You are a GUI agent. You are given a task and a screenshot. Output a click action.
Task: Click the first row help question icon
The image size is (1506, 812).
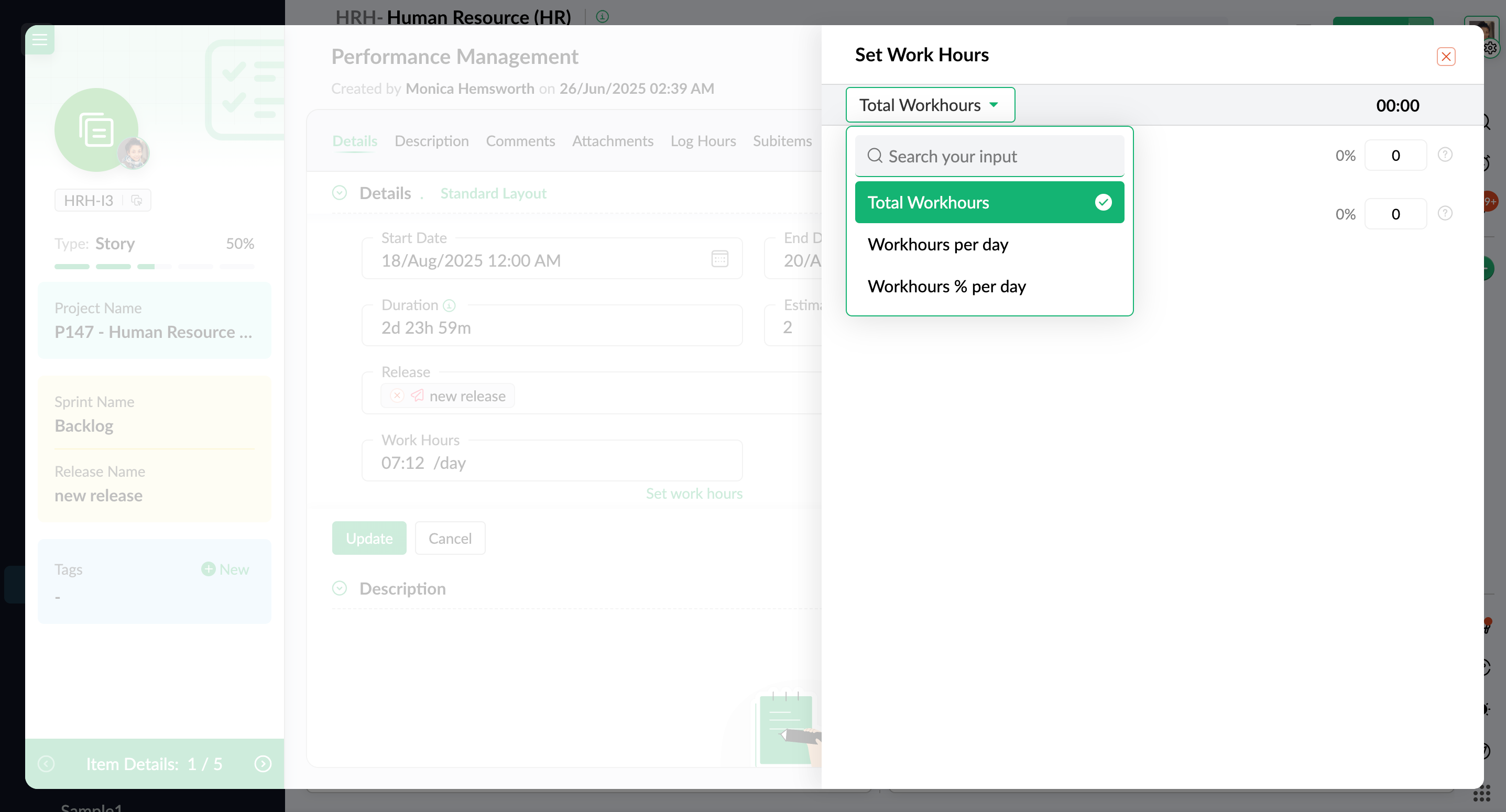(x=1445, y=155)
